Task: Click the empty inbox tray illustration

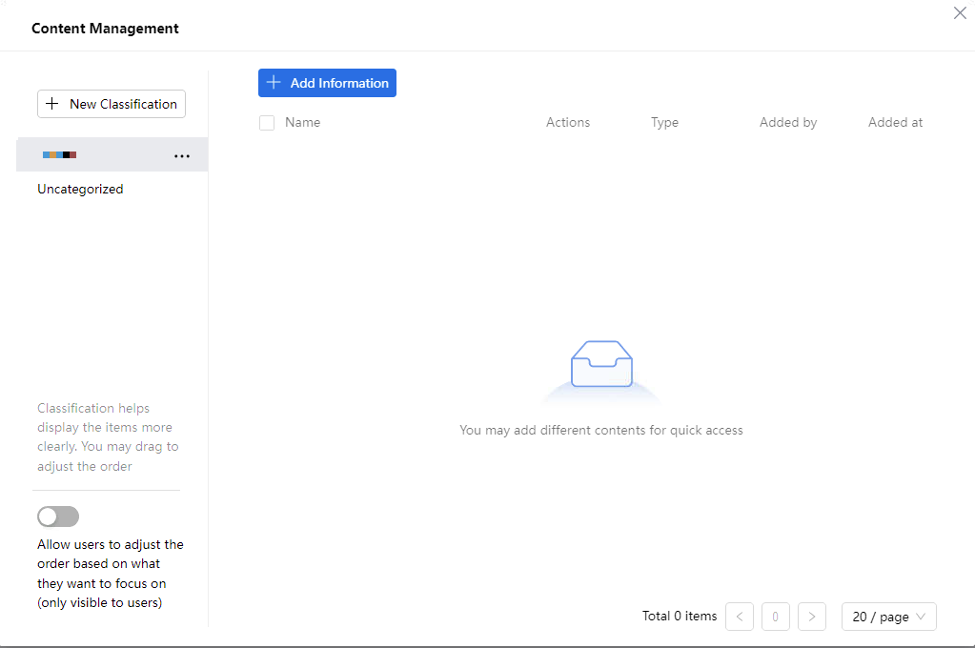Action: pyautogui.click(x=601, y=365)
